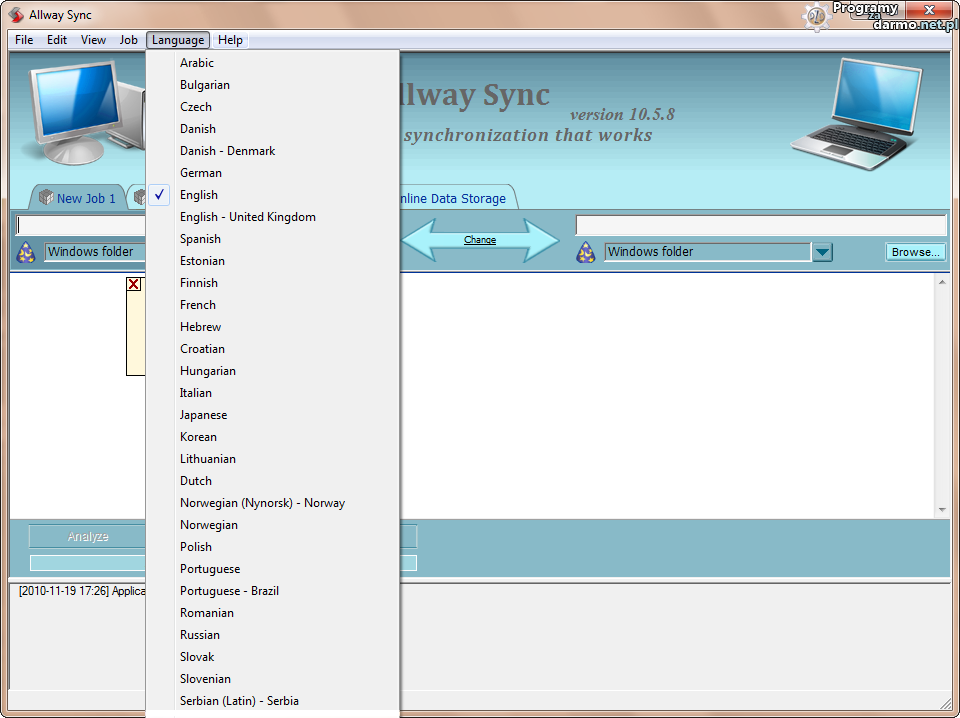
Task: Choose Polish from the Language menu
Action: (x=196, y=547)
